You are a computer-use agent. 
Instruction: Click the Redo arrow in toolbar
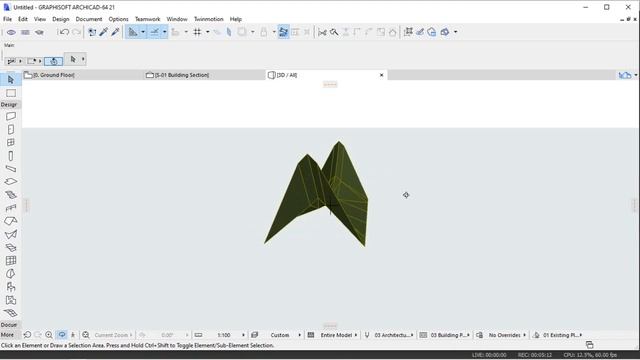pyautogui.click(x=76, y=32)
